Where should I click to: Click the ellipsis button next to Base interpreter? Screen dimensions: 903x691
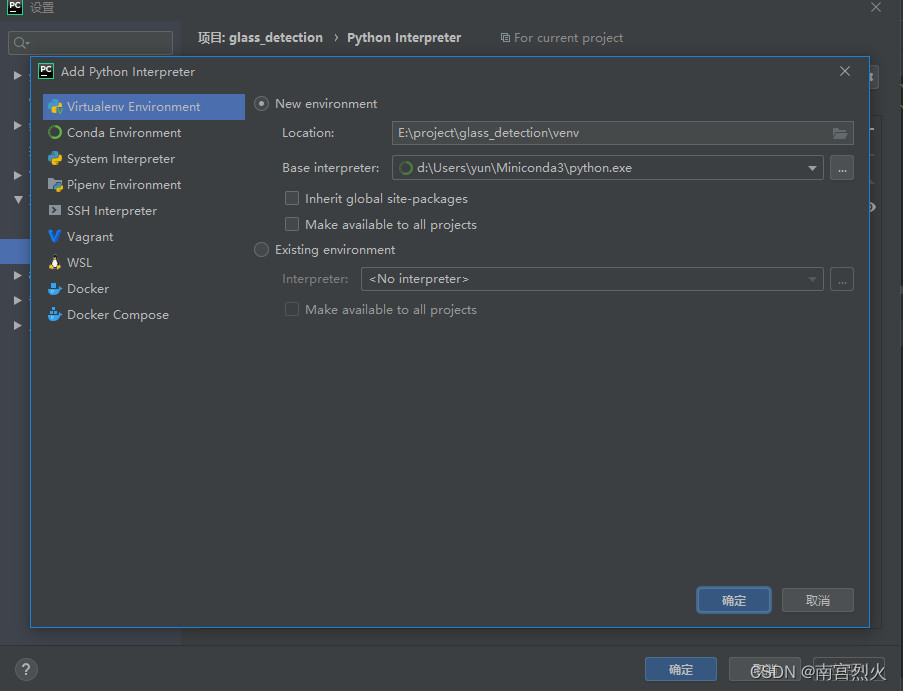[842, 168]
